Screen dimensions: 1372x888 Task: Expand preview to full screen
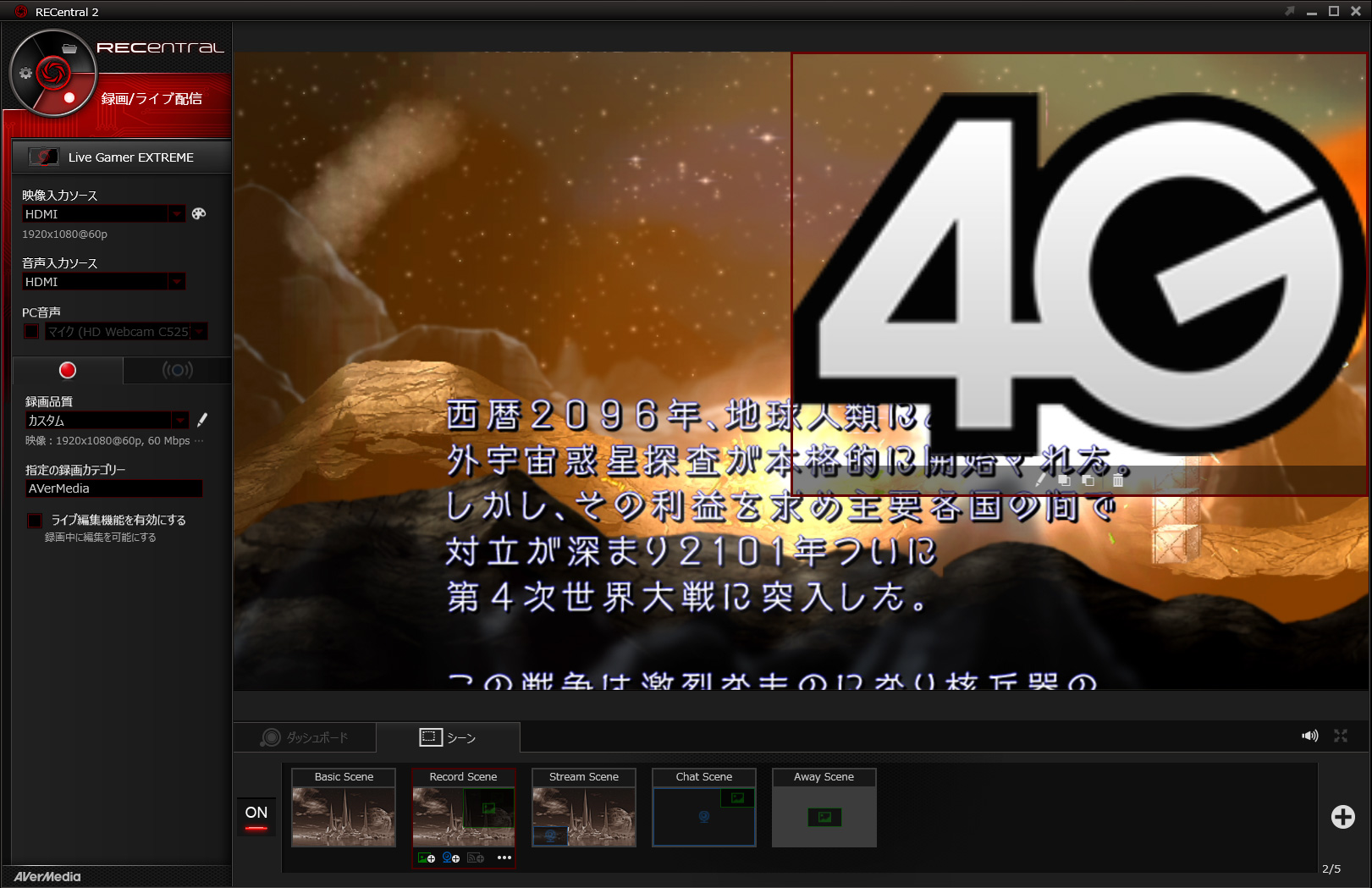(1341, 736)
